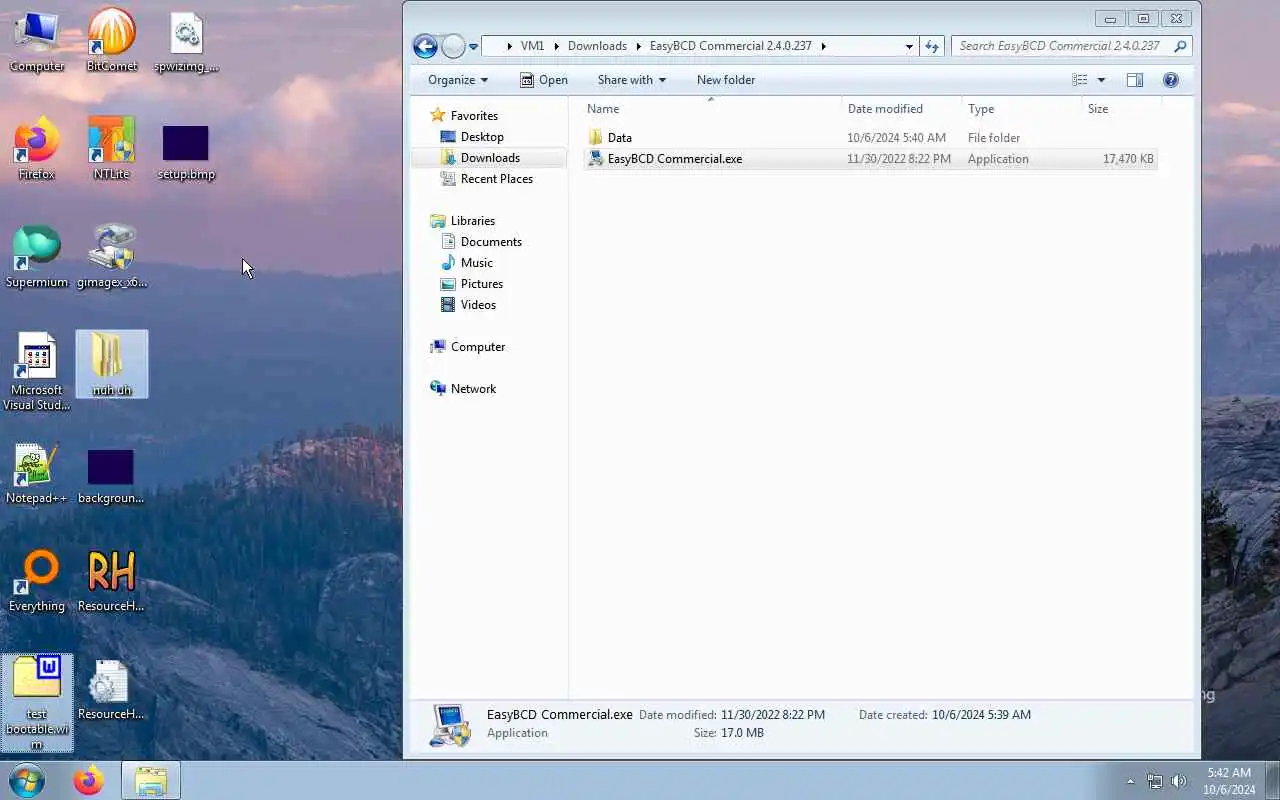Launch BitComet from the desktop

[111, 41]
